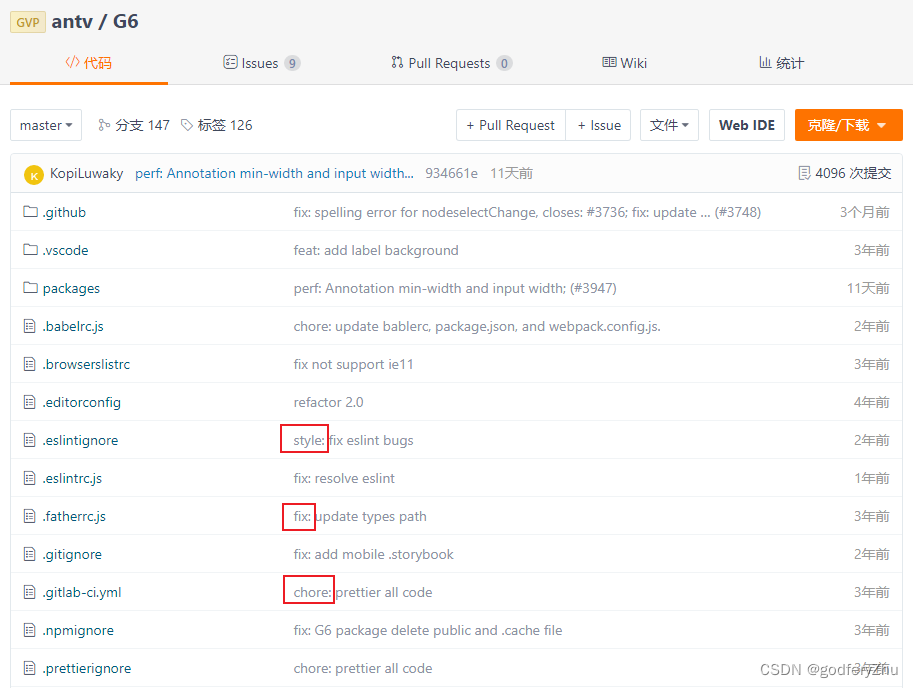Click the .vscode folder icon
The height and width of the screenshot is (688, 913).
coord(30,250)
